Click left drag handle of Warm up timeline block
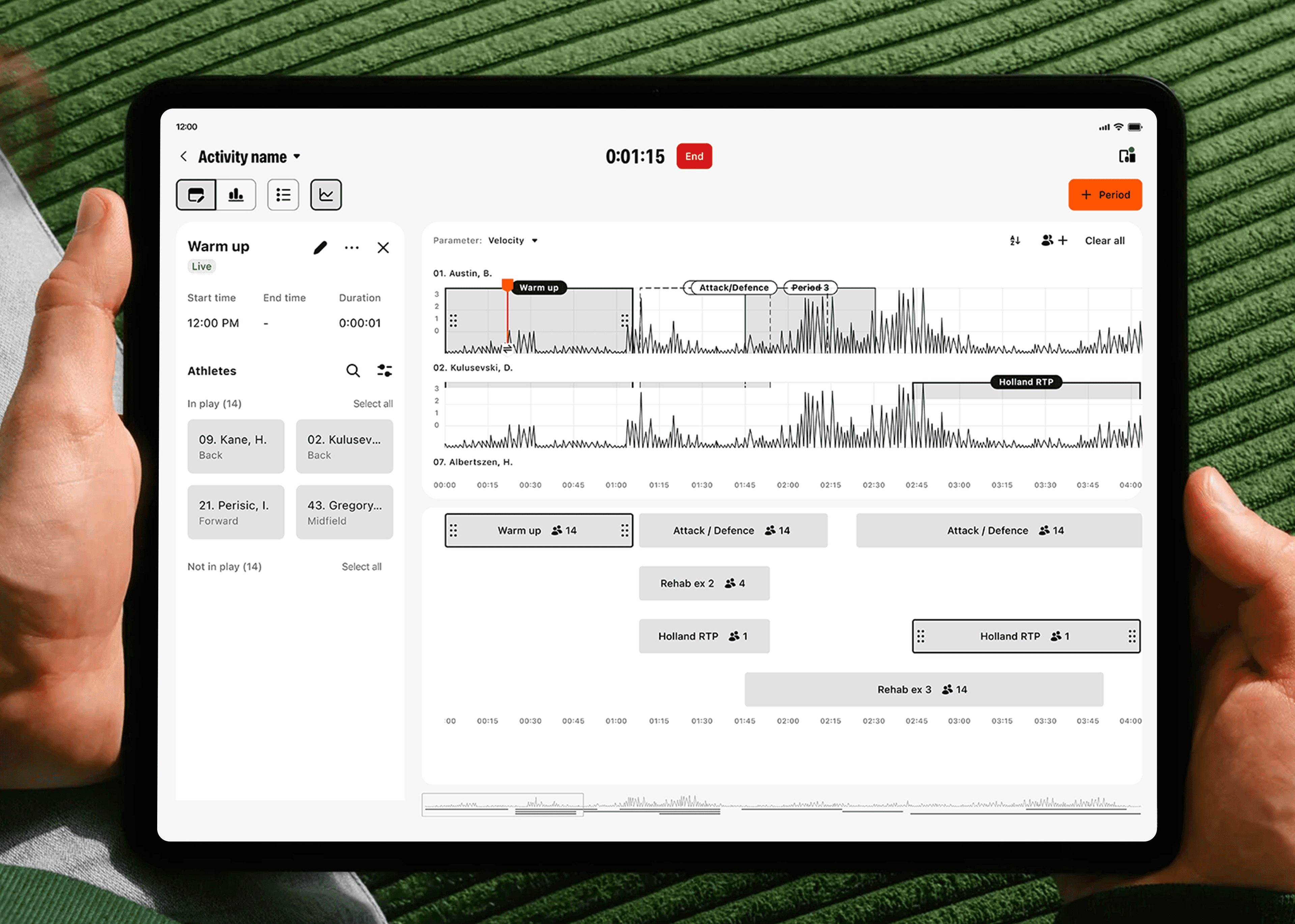The width and height of the screenshot is (1295, 924). point(454,531)
